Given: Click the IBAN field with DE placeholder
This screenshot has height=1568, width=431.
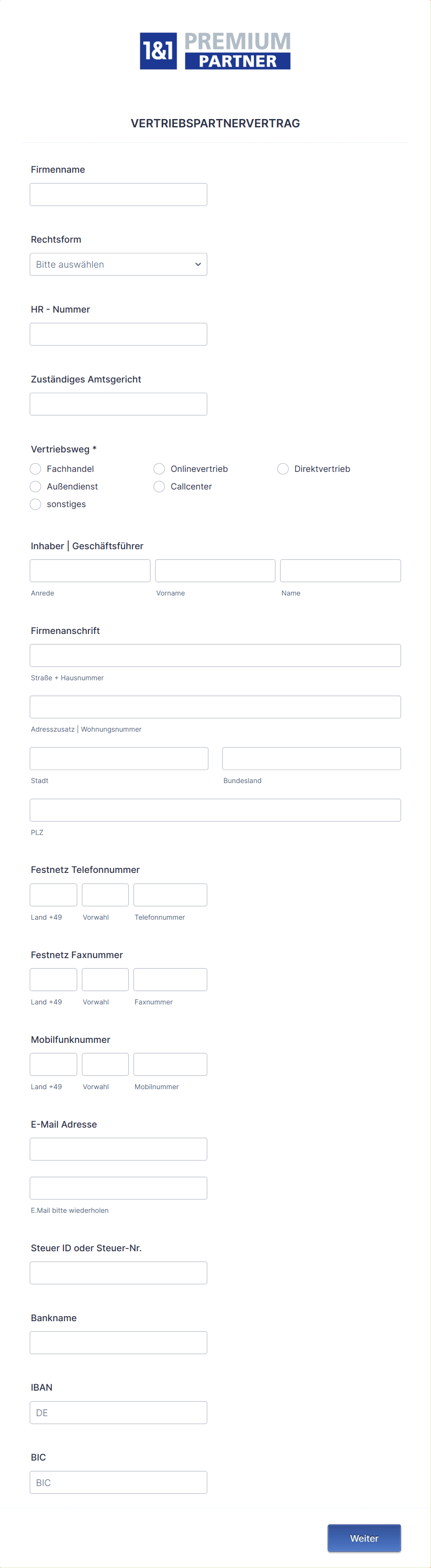Looking at the screenshot, I should [x=118, y=1413].
